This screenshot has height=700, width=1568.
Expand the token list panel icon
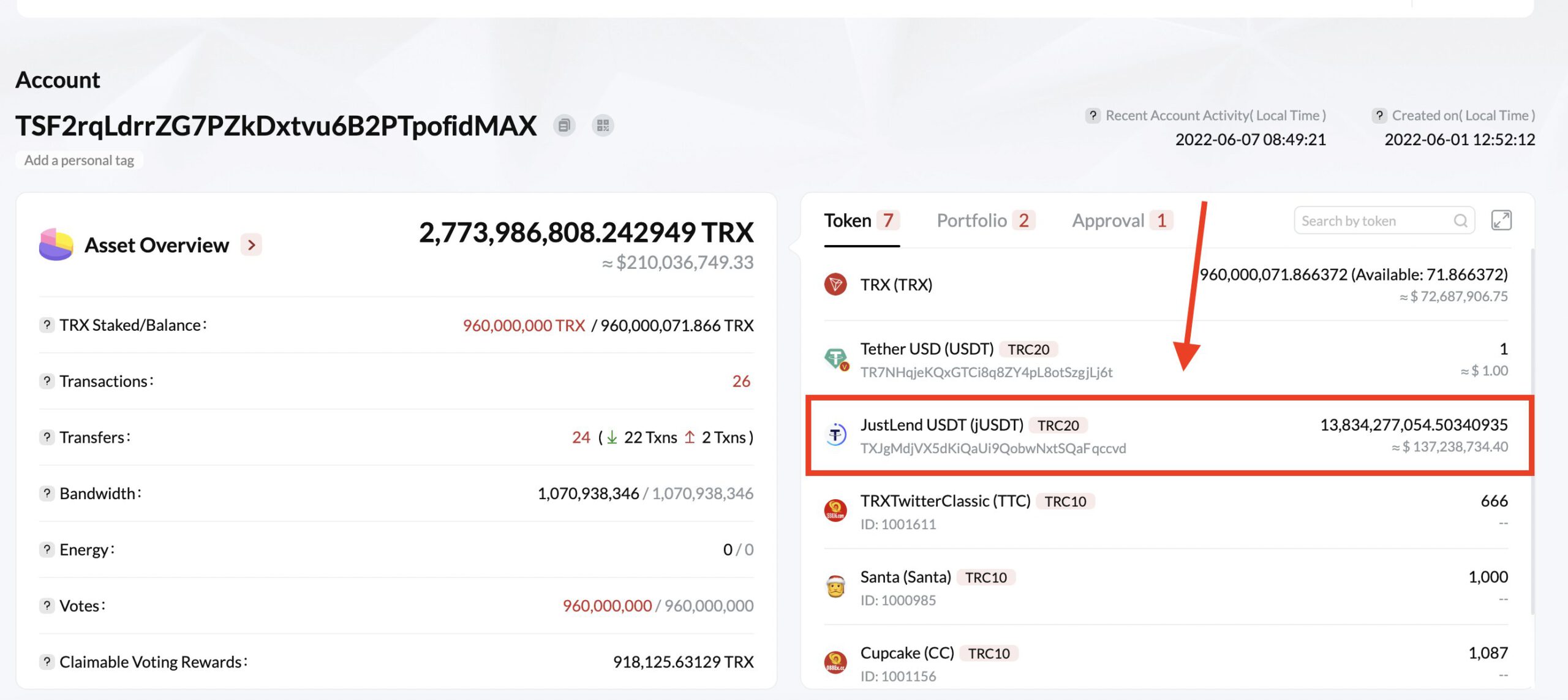[1501, 220]
